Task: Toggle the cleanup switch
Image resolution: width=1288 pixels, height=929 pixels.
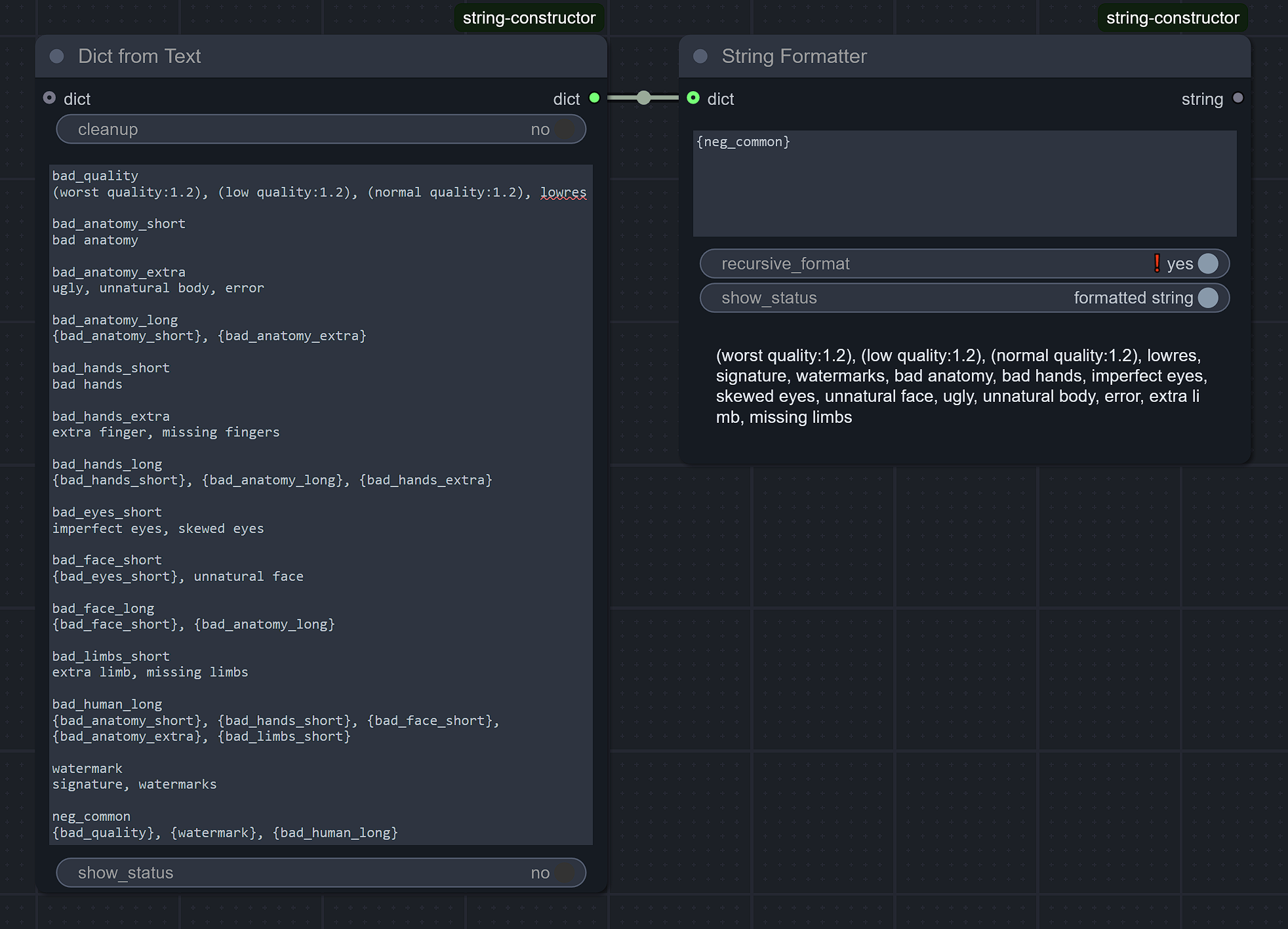Action: click(321, 129)
